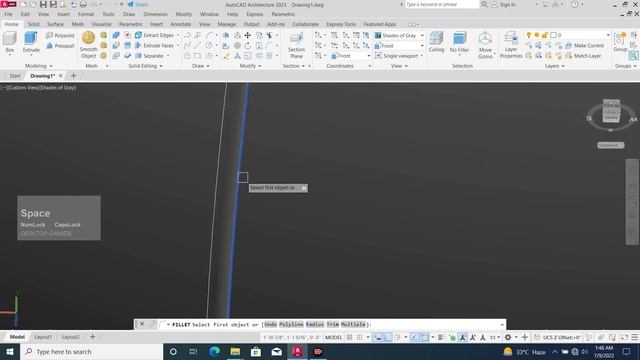Image resolution: width=640 pixels, height=360 pixels.
Task: Switch to the Layout1 tab
Action: 43,337
